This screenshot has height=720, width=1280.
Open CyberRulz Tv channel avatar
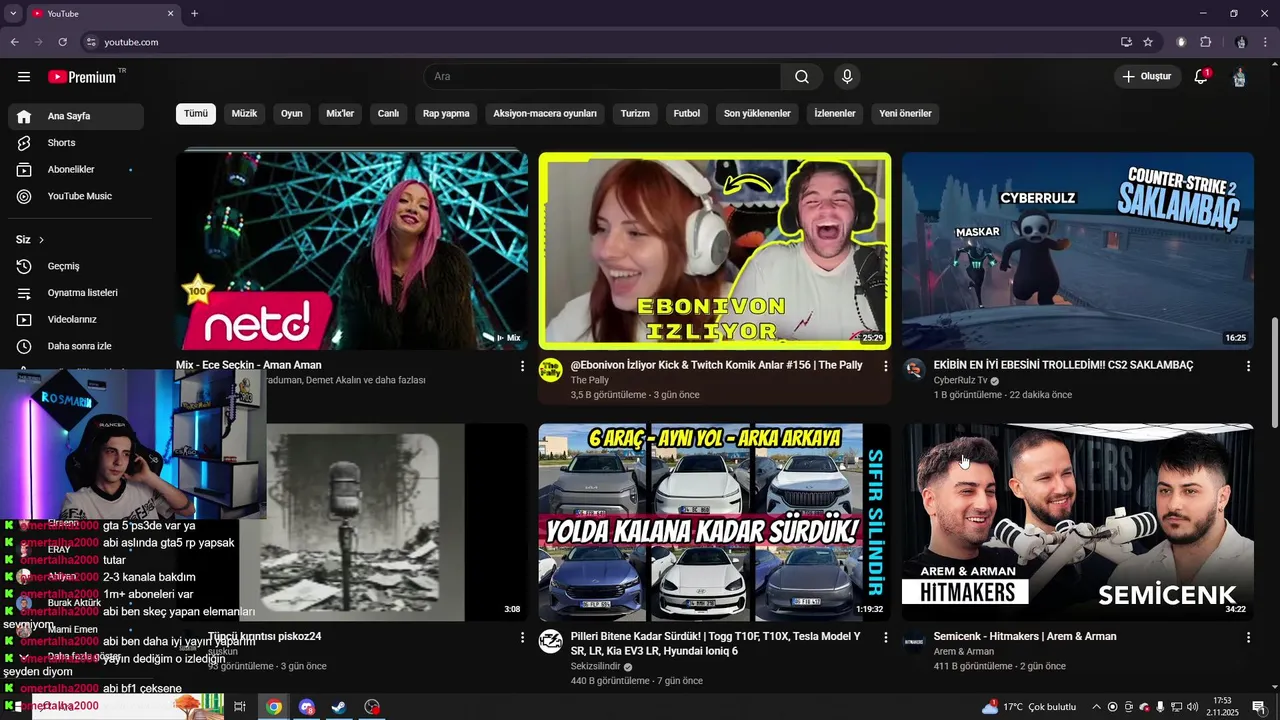pyautogui.click(x=914, y=370)
